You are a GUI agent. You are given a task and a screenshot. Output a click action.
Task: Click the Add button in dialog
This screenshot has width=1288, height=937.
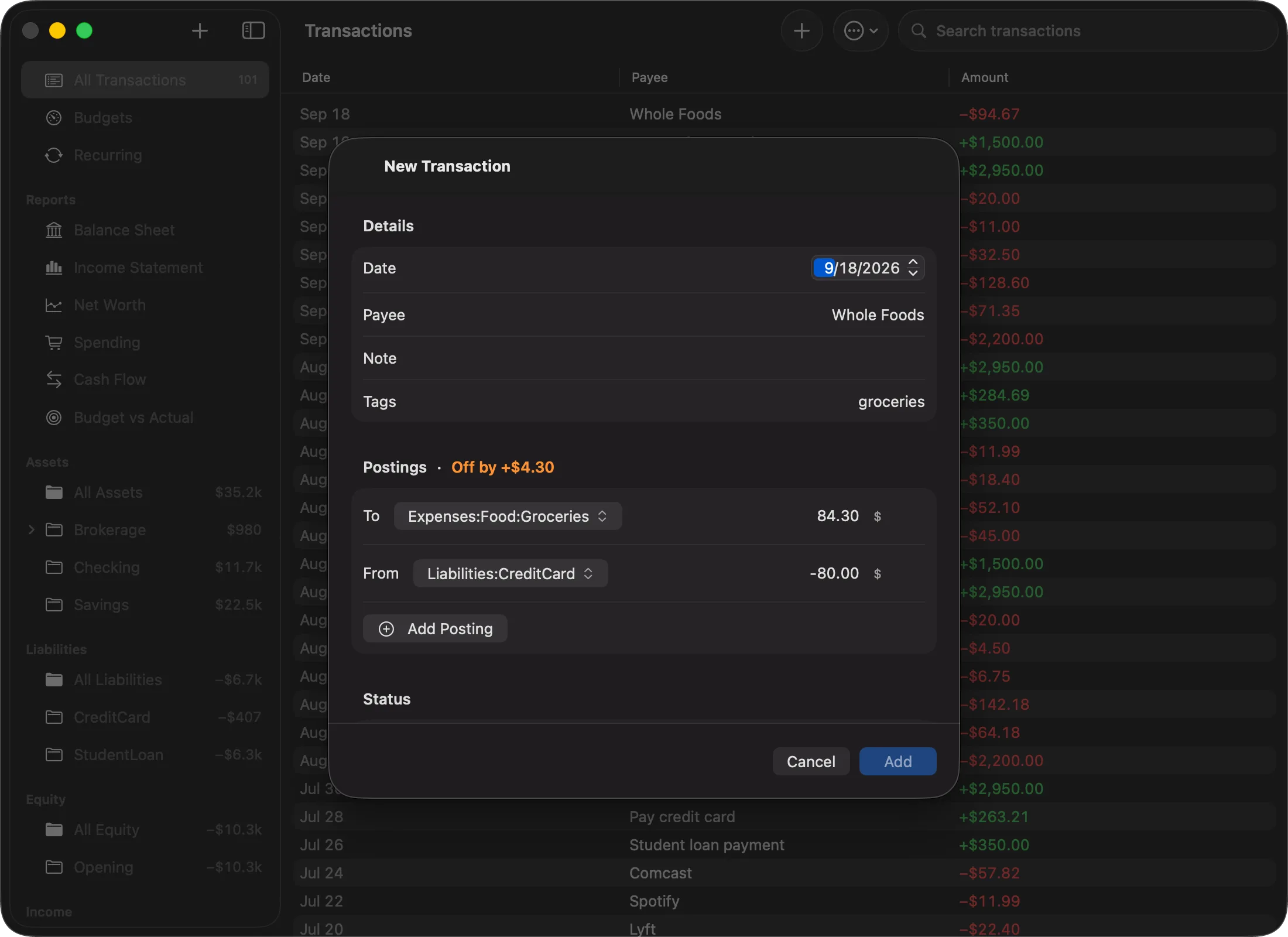click(898, 761)
